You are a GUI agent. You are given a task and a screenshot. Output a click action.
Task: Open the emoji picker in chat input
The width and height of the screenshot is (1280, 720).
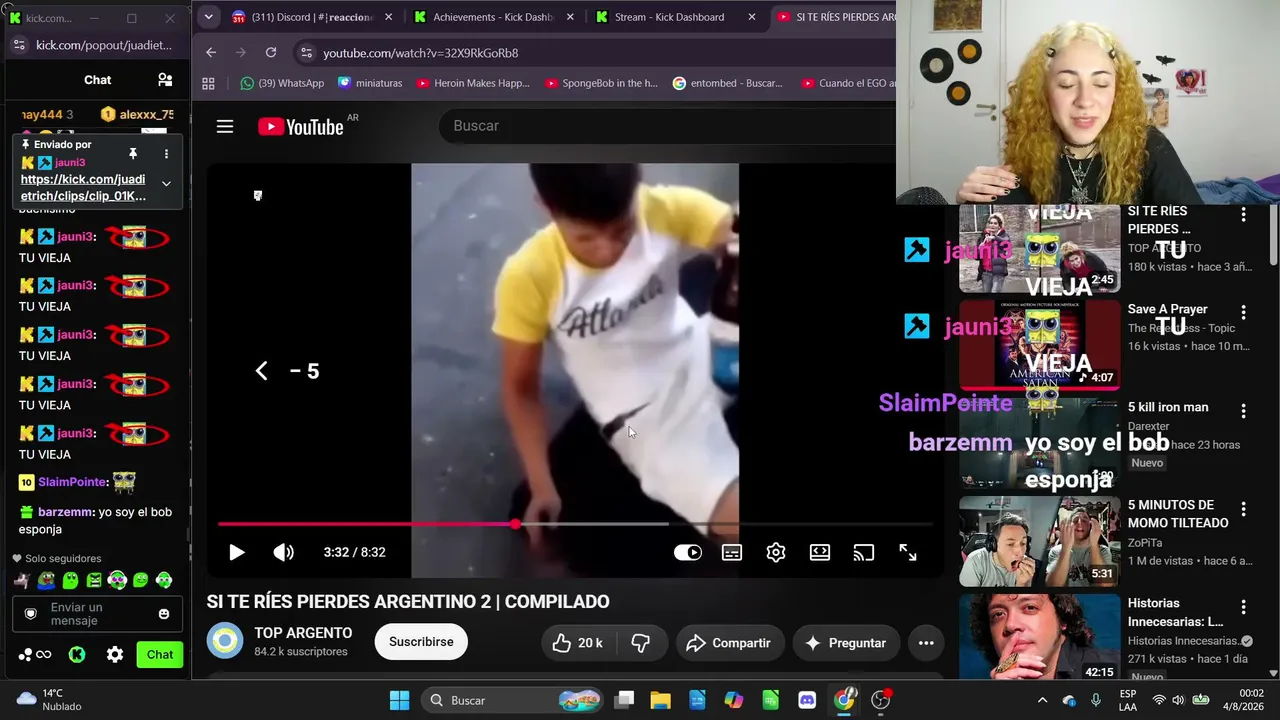click(x=164, y=614)
